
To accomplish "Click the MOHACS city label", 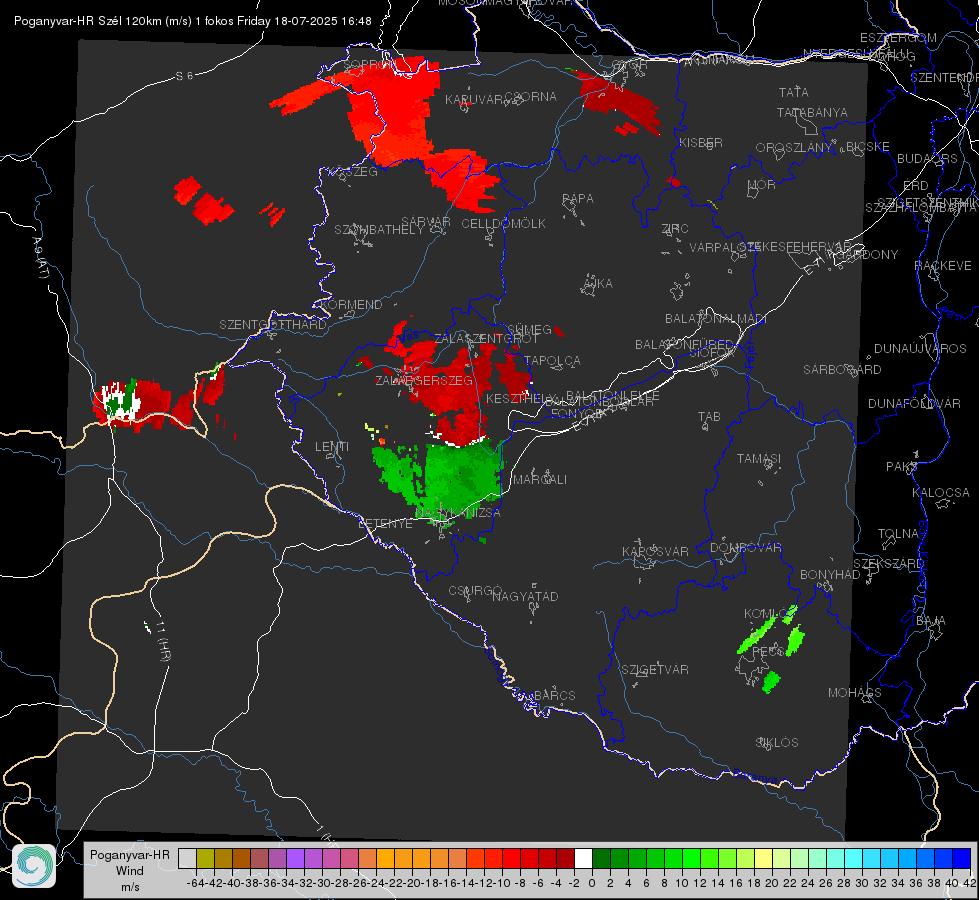I will pos(855,693).
